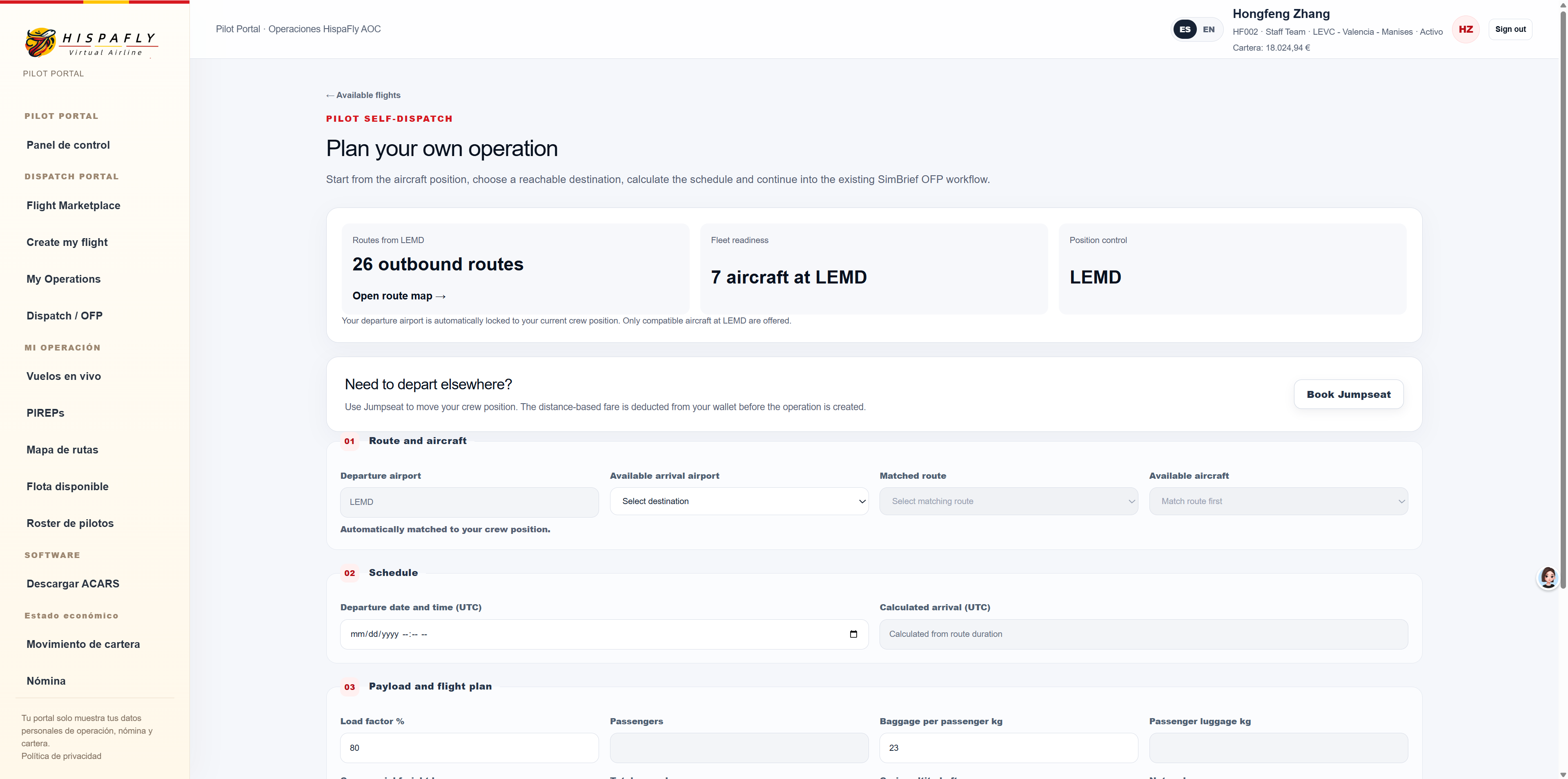Image resolution: width=1568 pixels, height=779 pixels.
Task: Expand the Available aircraft dropdown
Action: [x=1278, y=501]
